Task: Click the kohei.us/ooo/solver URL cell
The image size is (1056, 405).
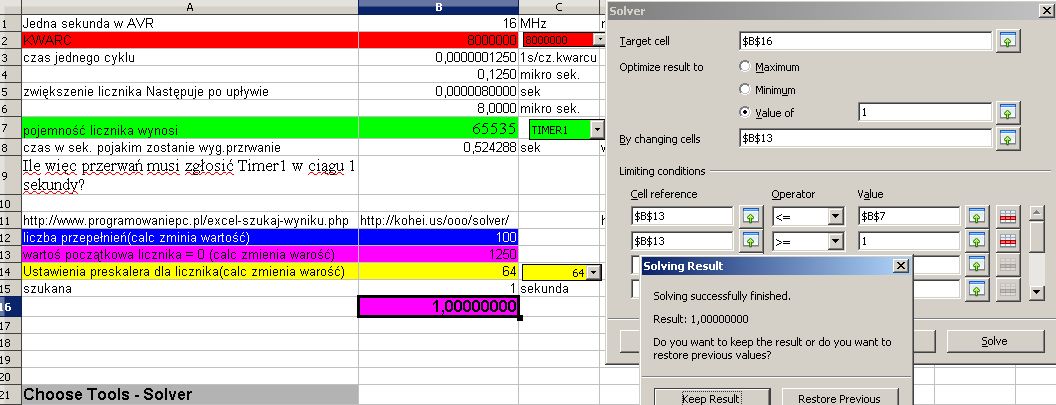Action: pos(438,220)
